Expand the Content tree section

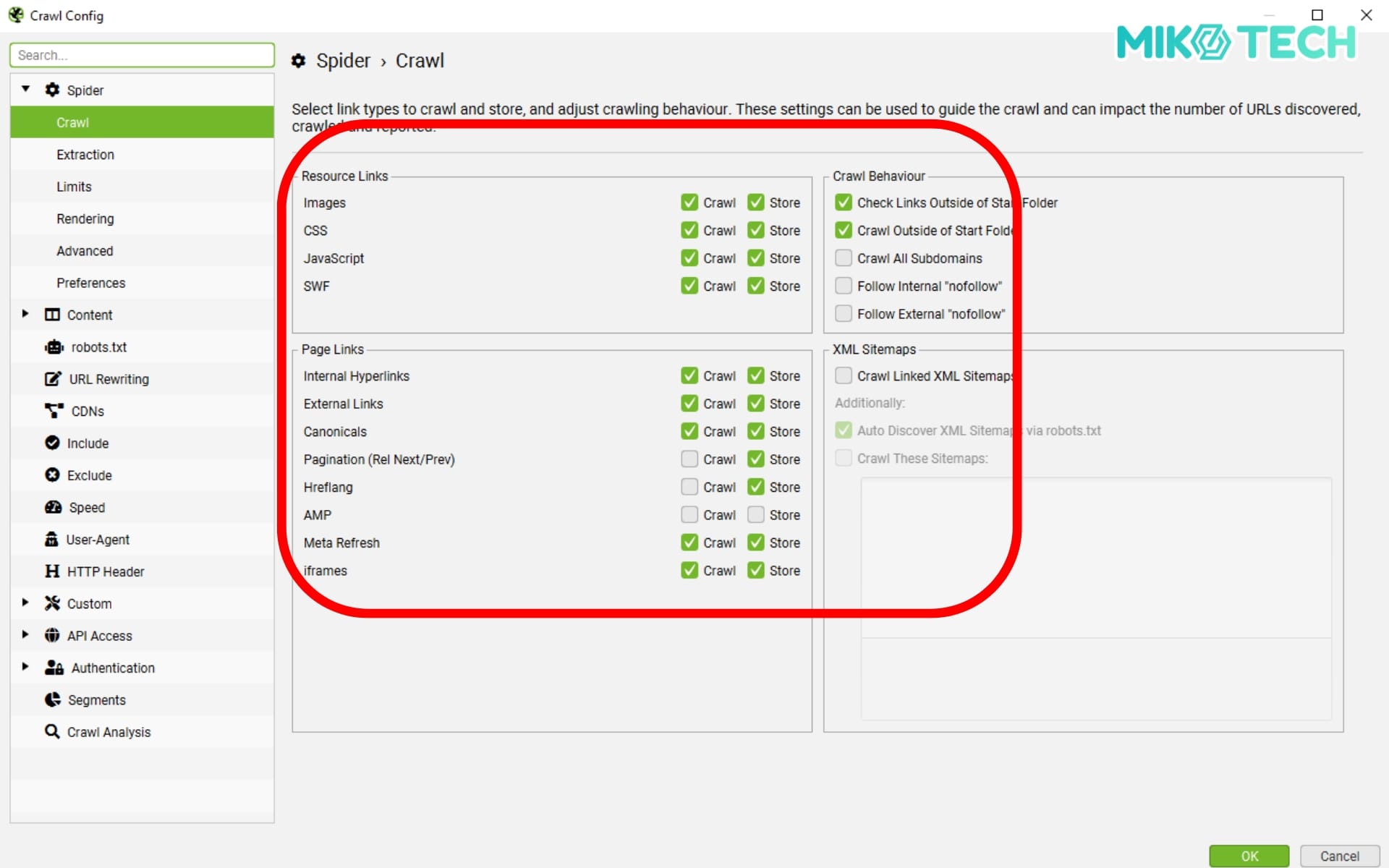tap(25, 314)
